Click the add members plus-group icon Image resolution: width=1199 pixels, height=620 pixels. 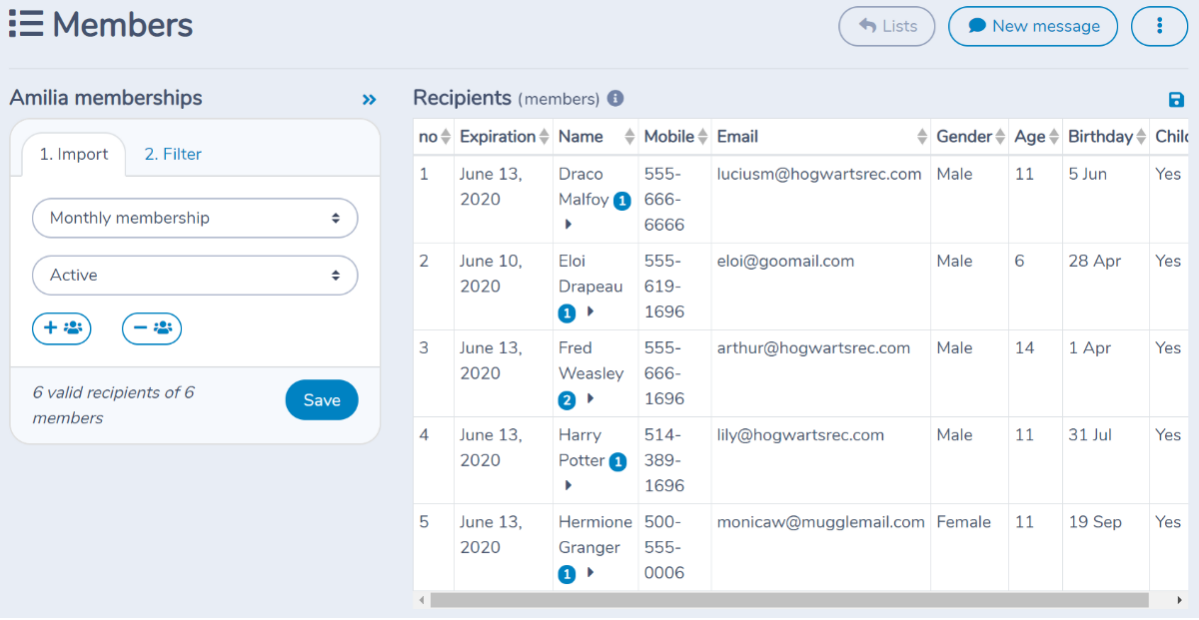(x=62, y=329)
